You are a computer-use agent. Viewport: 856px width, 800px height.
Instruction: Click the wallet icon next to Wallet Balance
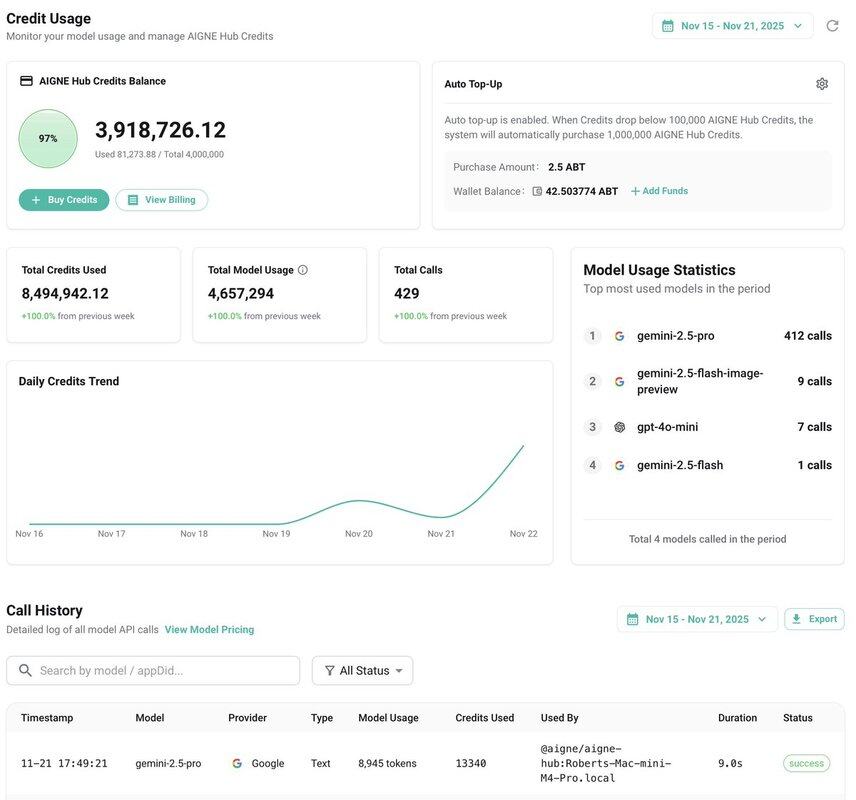coord(537,191)
